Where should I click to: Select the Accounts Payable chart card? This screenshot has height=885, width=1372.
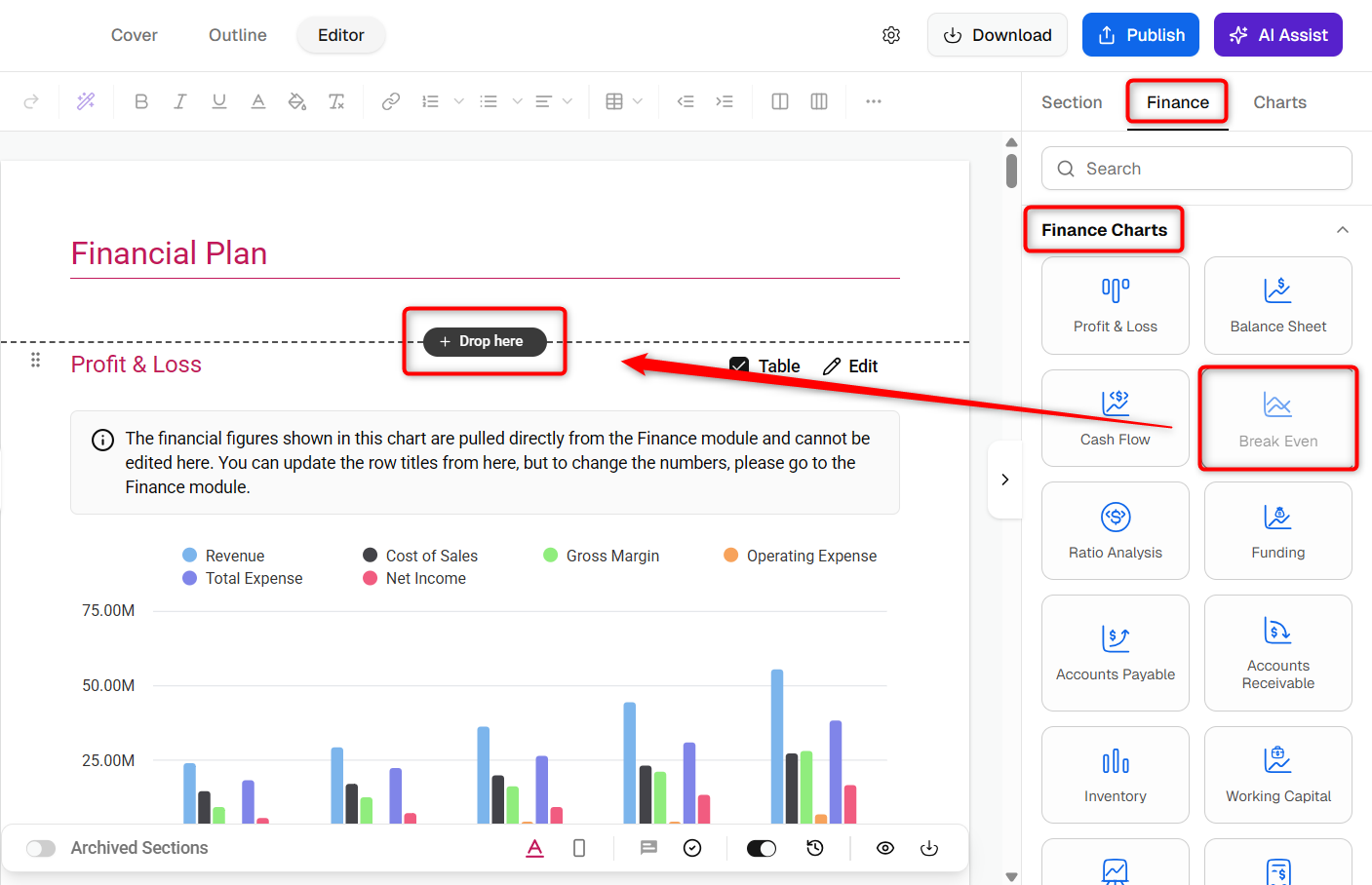[1116, 653]
